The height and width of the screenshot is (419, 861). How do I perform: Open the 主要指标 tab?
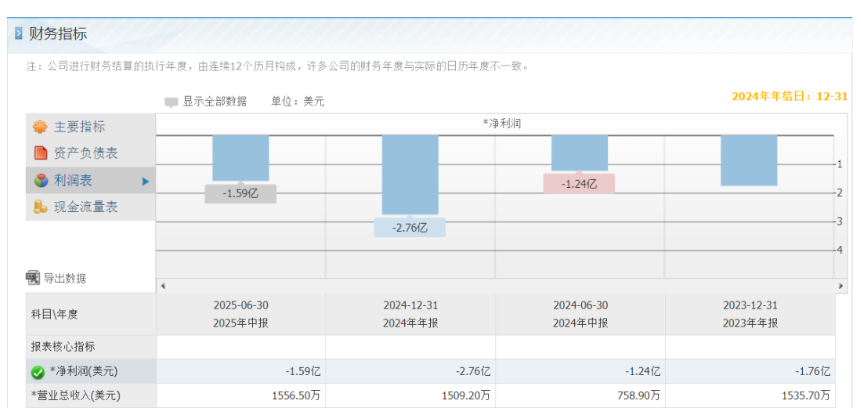pyautogui.click(x=91, y=127)
